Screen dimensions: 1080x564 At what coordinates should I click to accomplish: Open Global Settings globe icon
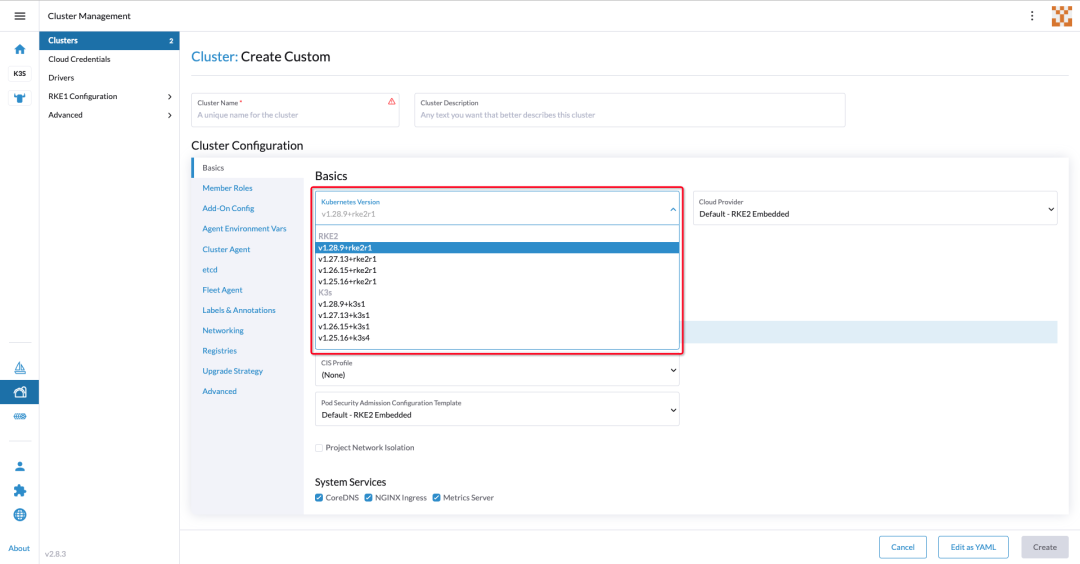(20, 515)
